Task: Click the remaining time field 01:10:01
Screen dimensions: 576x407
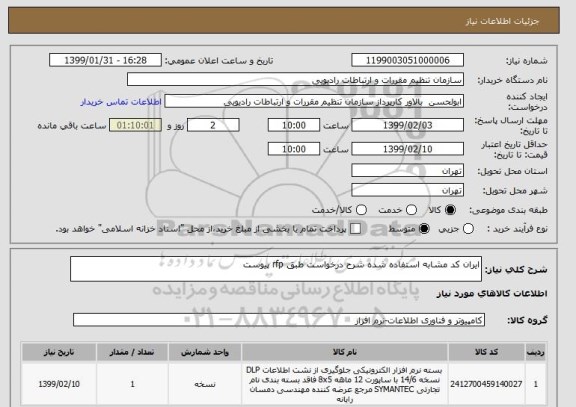Action: pyautogui.click(x=135, y=125)
